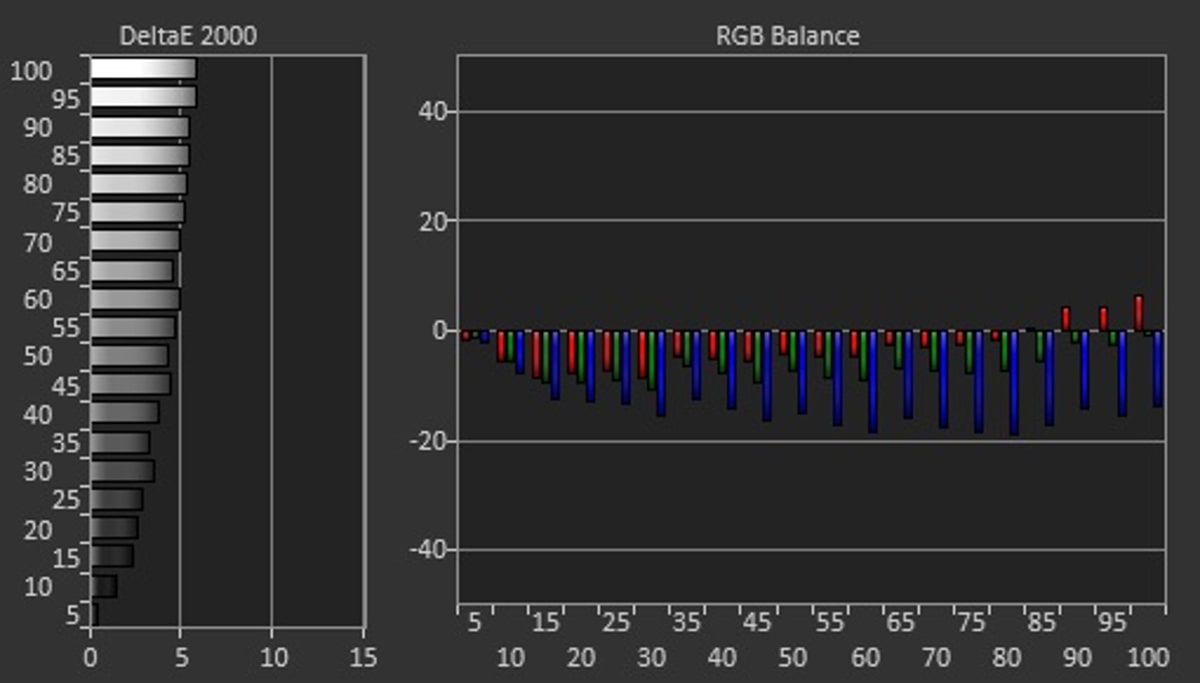The height and width of the screenshot is (683, 1200).
Task: Click the green RGB Balance bar at 30
Action: tap(652, 361)
